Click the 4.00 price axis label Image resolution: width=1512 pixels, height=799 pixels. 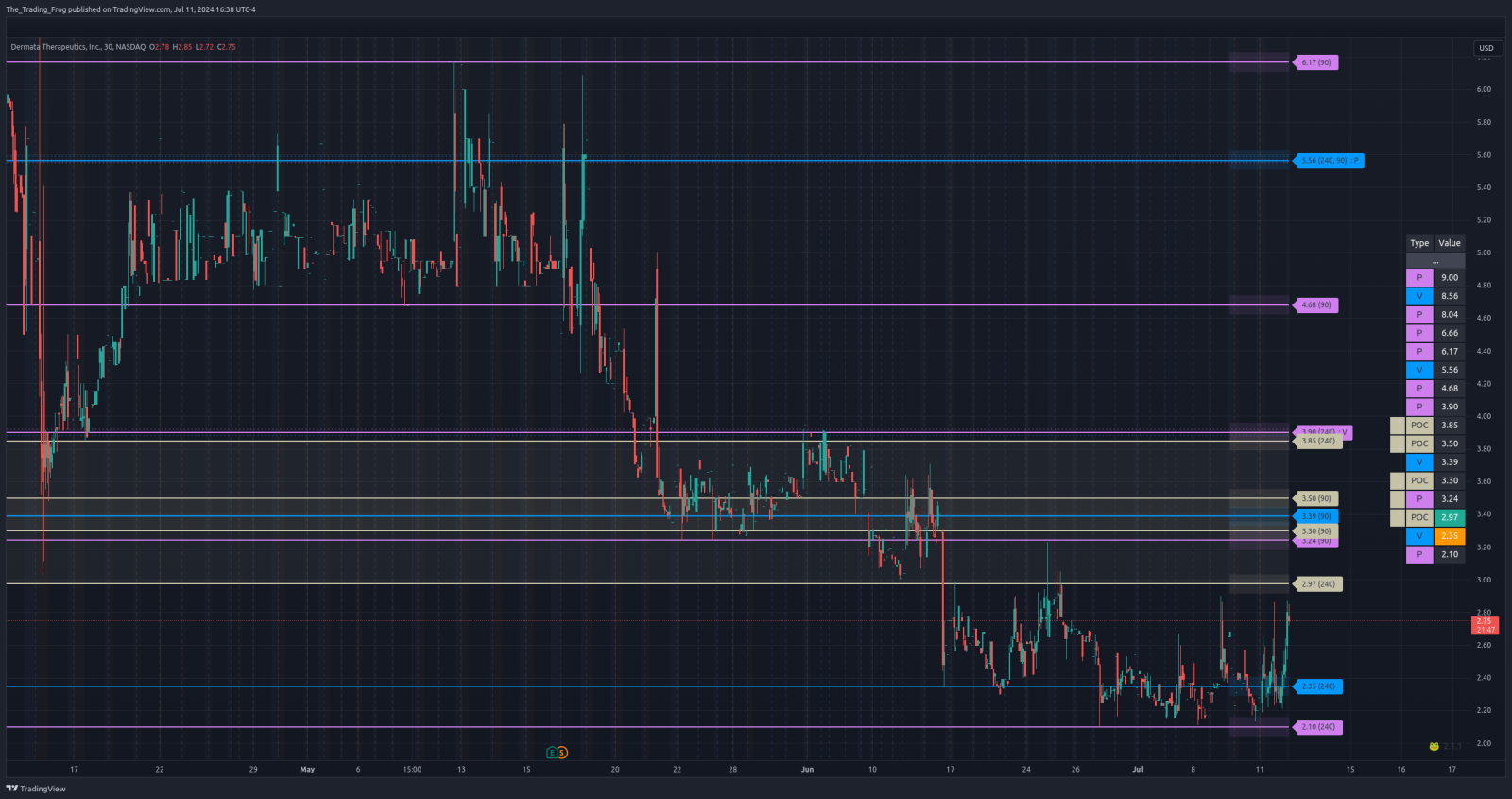click(1484, 417)
